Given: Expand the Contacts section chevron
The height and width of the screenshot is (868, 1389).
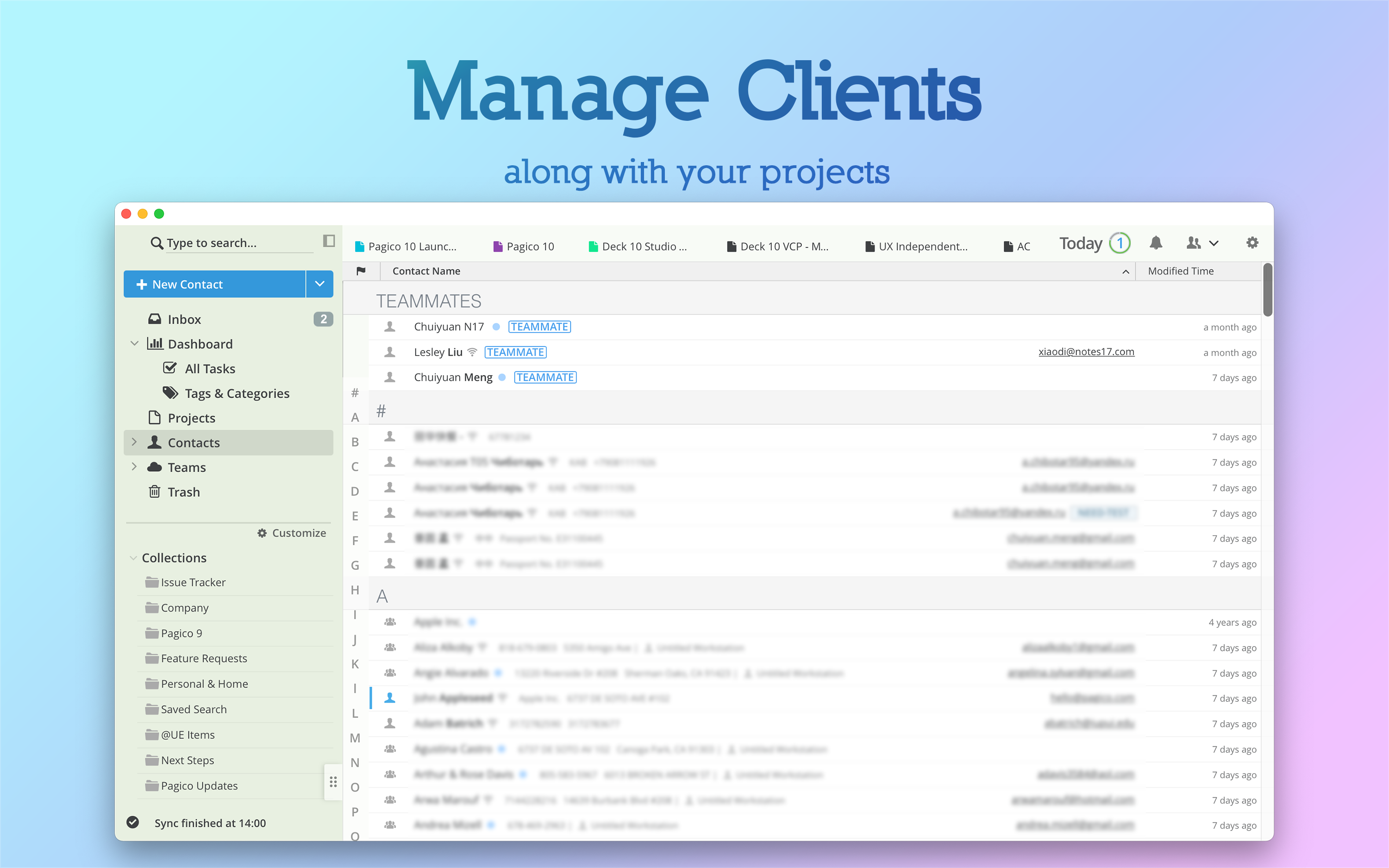Looking at the screenshot, I should (134, 442).
